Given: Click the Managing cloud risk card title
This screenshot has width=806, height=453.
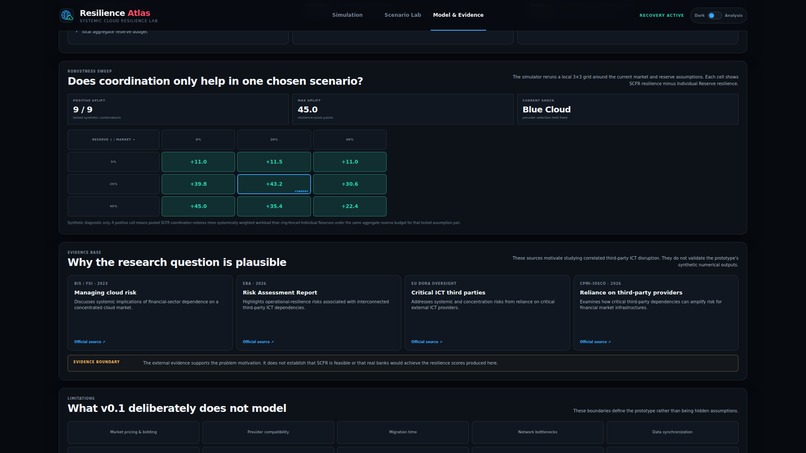Looking at the screenshot, I should pos(105,292).
